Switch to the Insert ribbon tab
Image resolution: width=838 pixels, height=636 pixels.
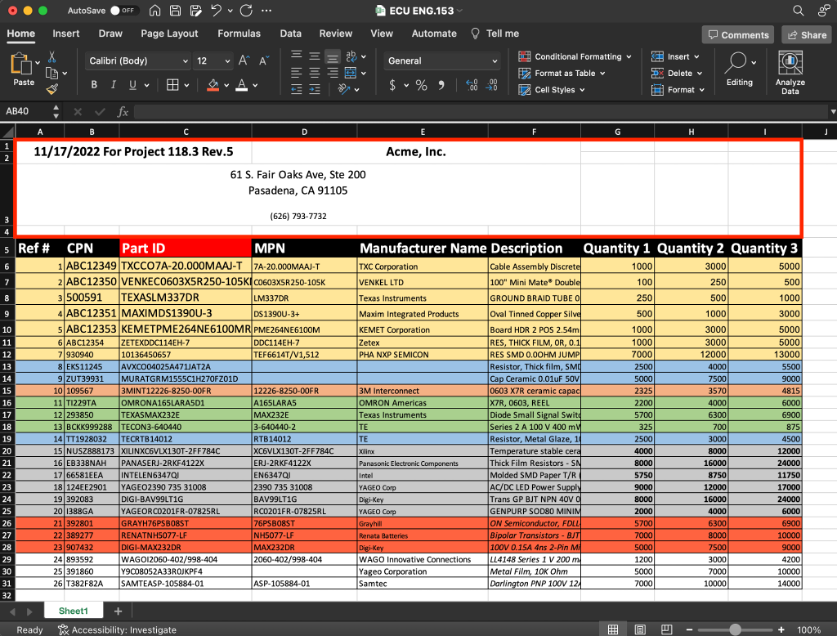(66, 34)
